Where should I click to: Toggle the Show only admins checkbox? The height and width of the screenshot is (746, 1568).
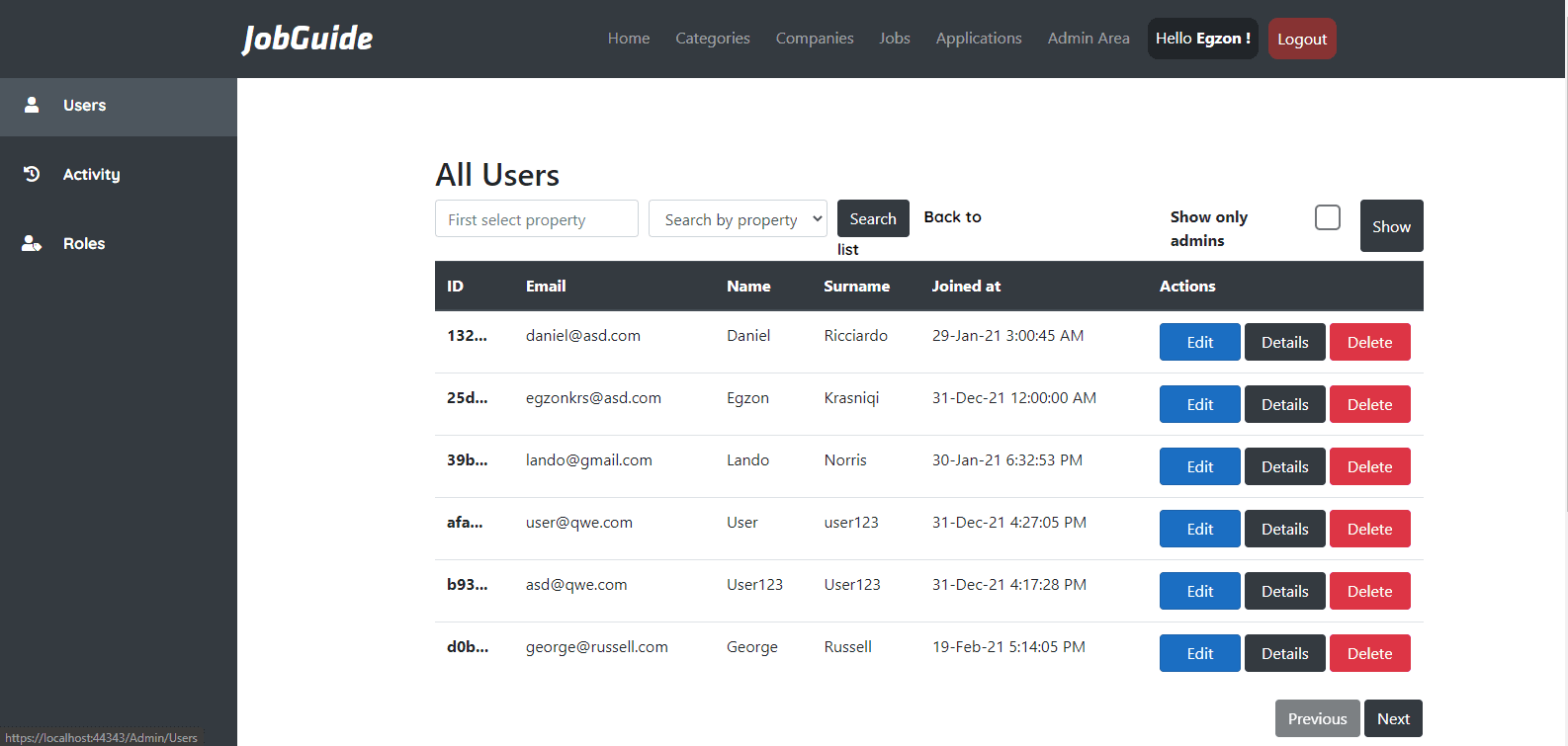1327,217
